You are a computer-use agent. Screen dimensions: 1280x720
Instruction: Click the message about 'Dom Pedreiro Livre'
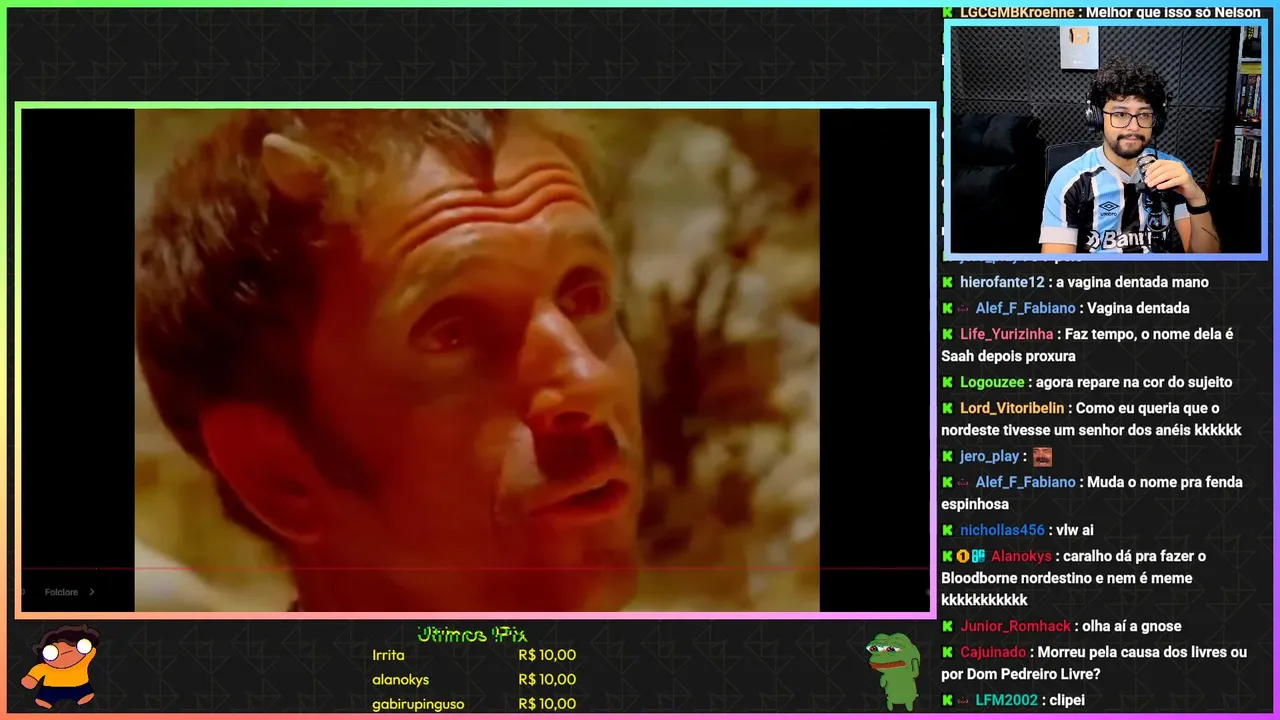coord(1094,664)
